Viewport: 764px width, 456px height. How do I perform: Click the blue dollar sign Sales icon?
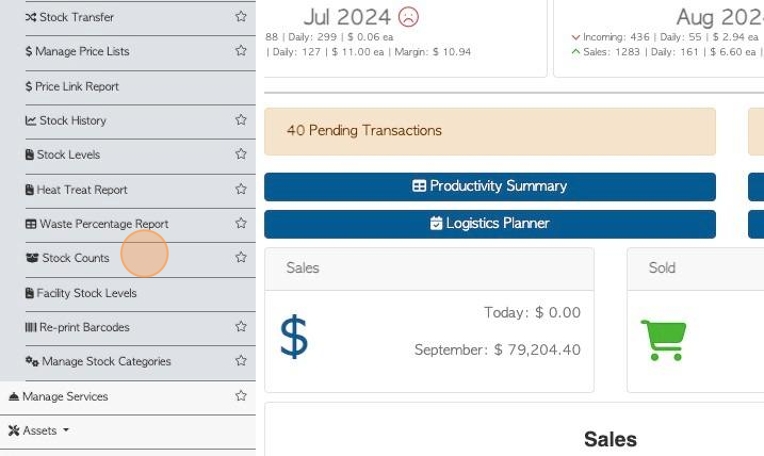(294, 337)
